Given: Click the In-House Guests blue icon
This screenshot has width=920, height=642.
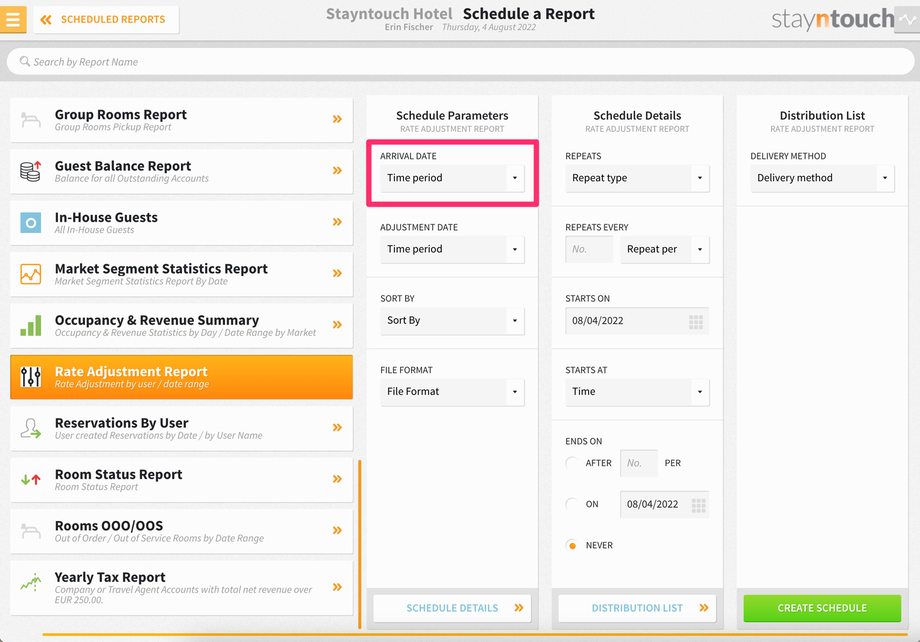Looking at the screenshot, I should tap(31, 222).
